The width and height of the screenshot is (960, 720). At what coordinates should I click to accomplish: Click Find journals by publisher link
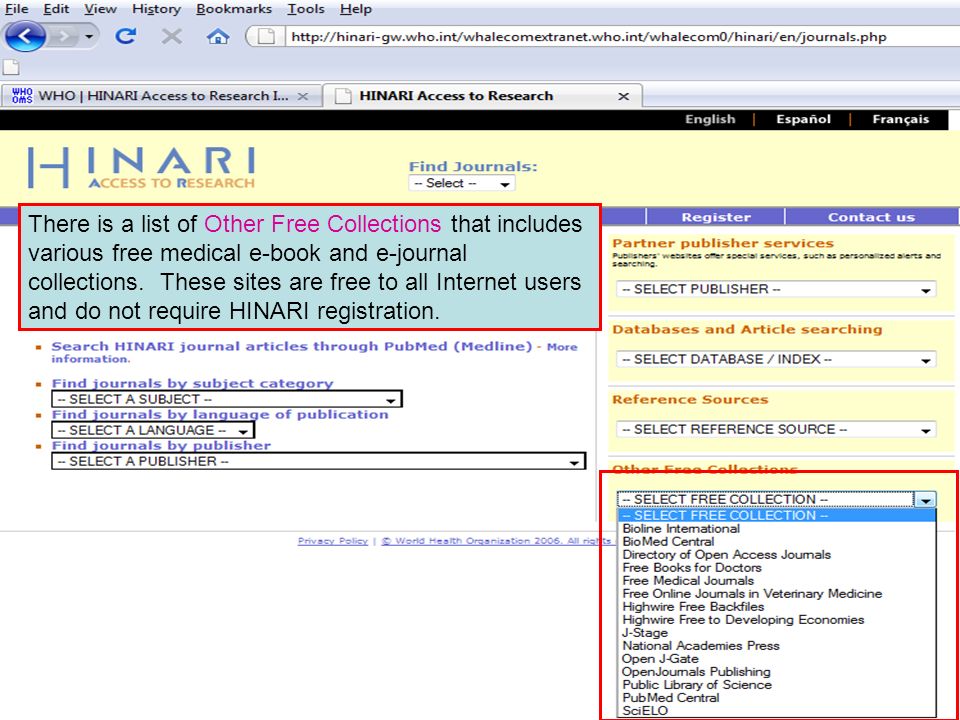[x=161, y=445]
